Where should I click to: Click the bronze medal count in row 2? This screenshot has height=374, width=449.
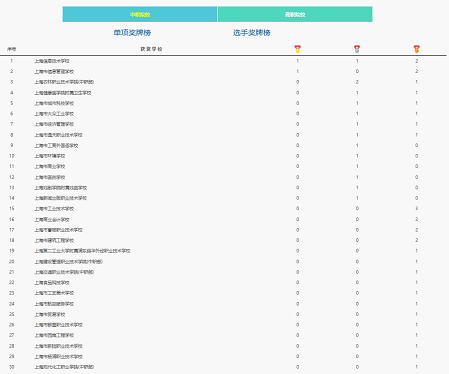(x=417, y=71)
